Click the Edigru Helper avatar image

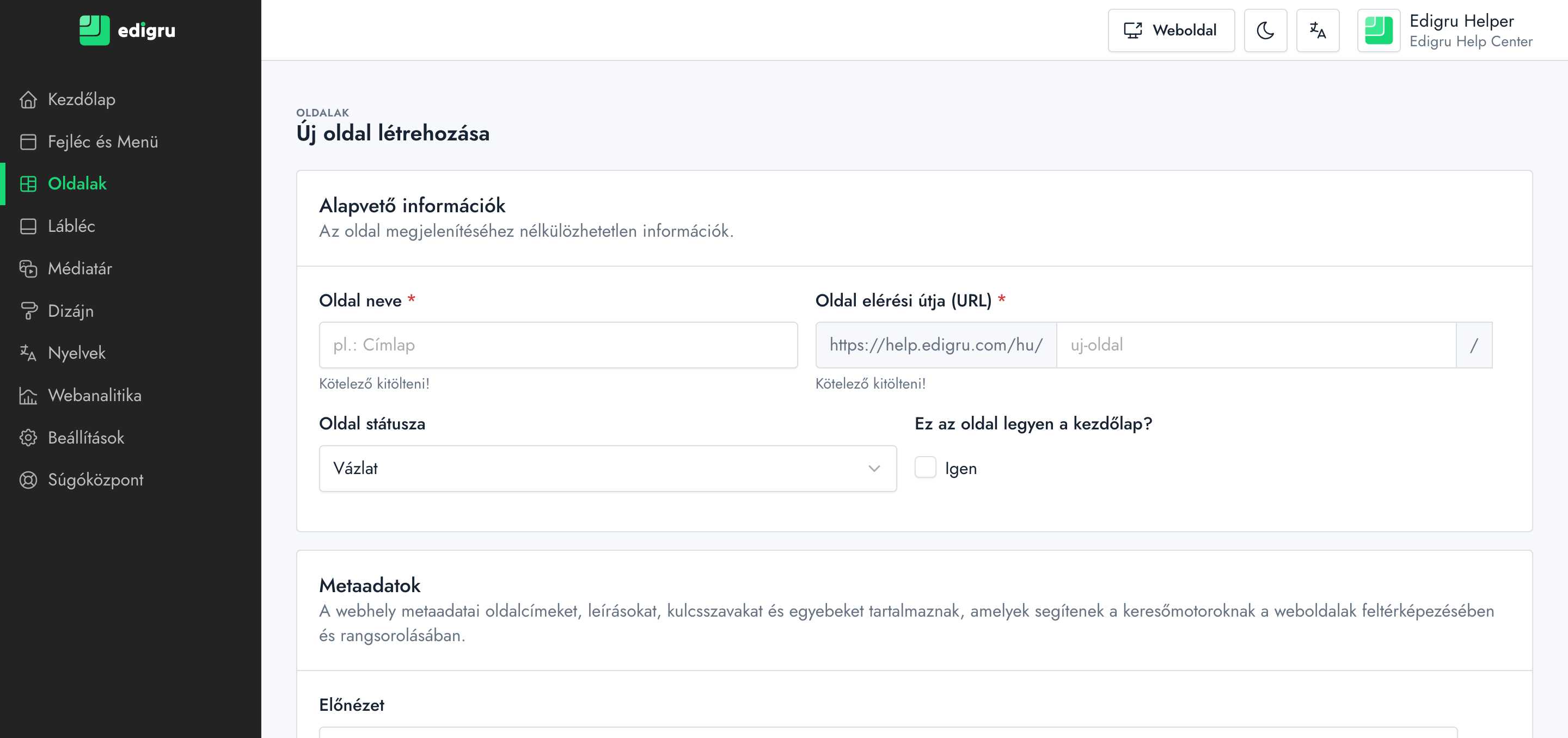click(x=1378, y=30)
